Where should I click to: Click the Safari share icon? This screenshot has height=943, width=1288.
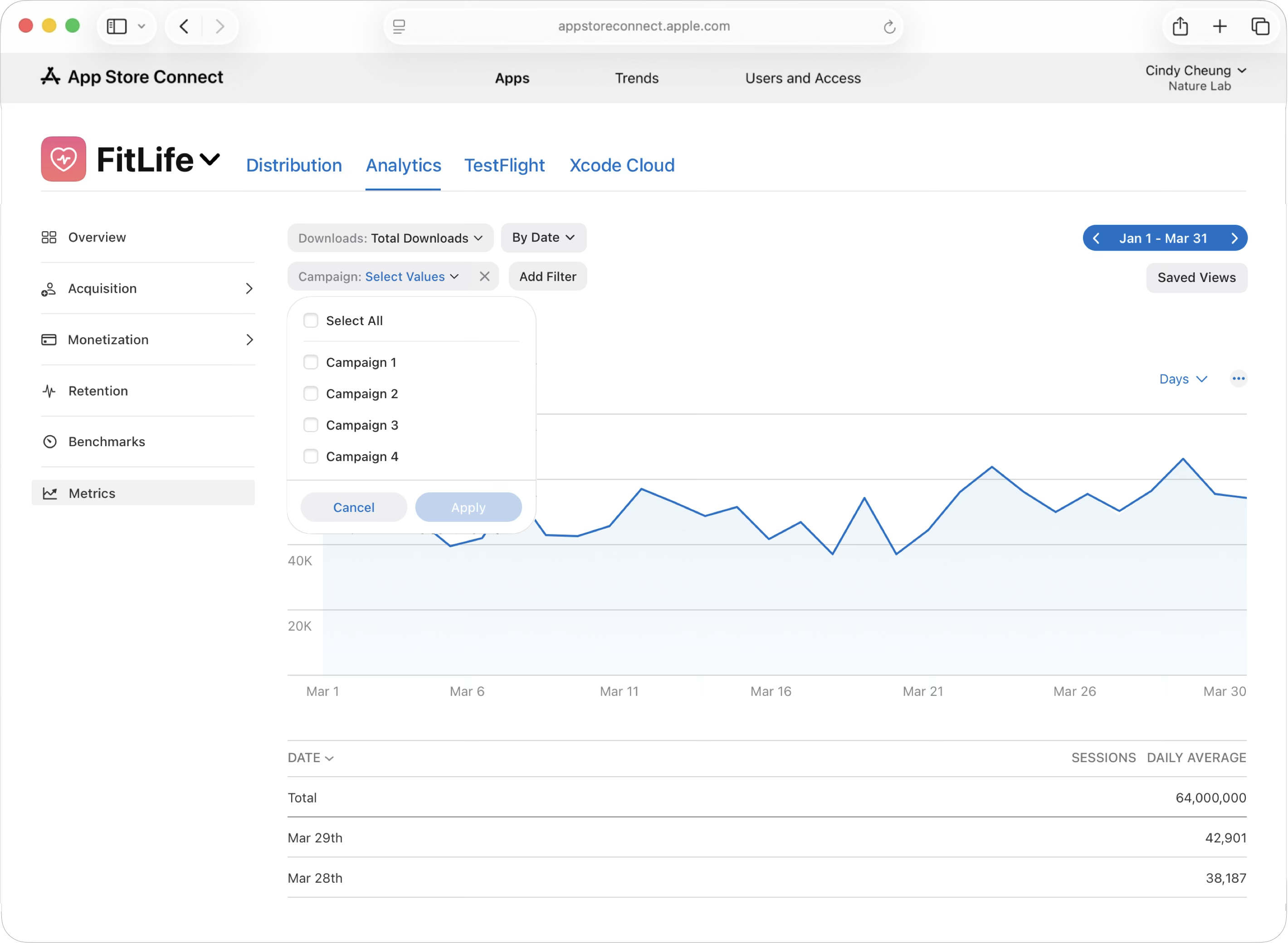pyautogui.click(x=1180, y=26)
